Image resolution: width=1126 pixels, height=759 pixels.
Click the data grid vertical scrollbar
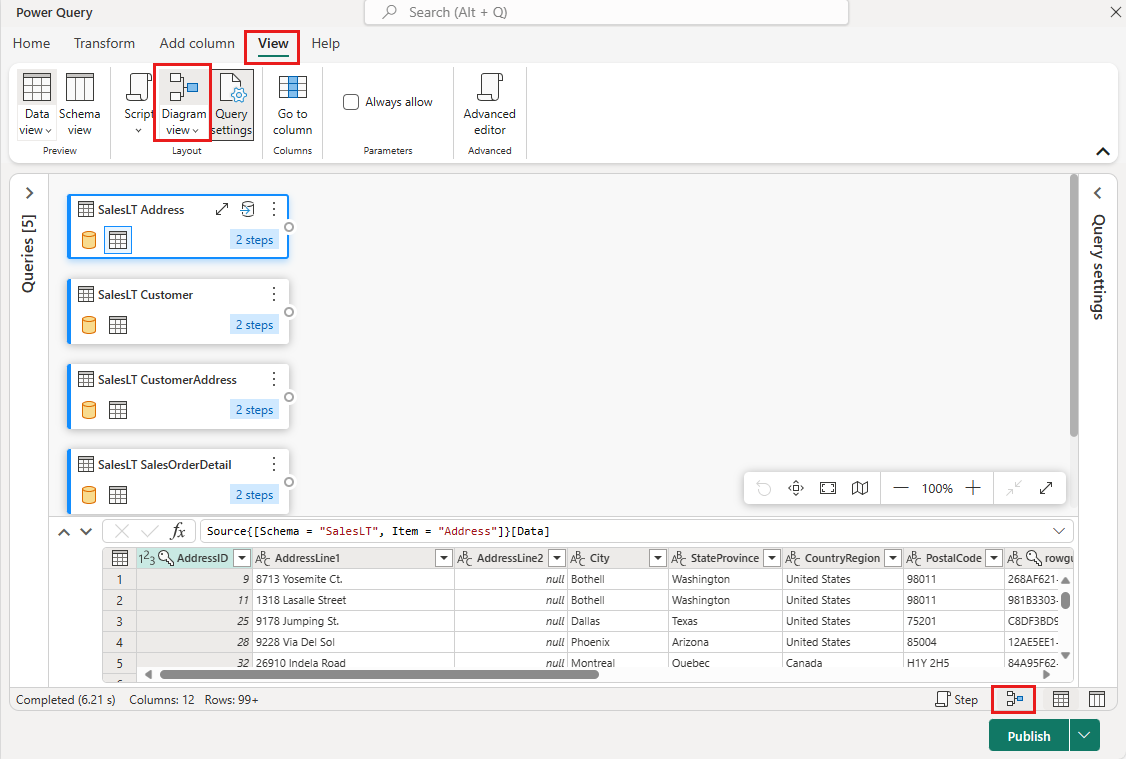coord(1066,600)
